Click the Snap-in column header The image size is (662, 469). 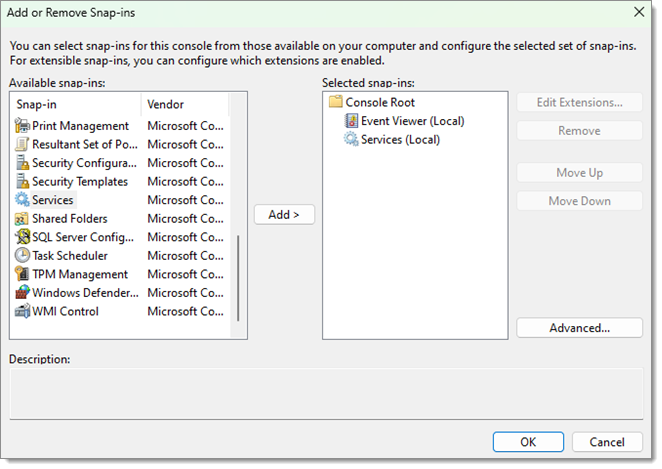click(x=75, y=104)
